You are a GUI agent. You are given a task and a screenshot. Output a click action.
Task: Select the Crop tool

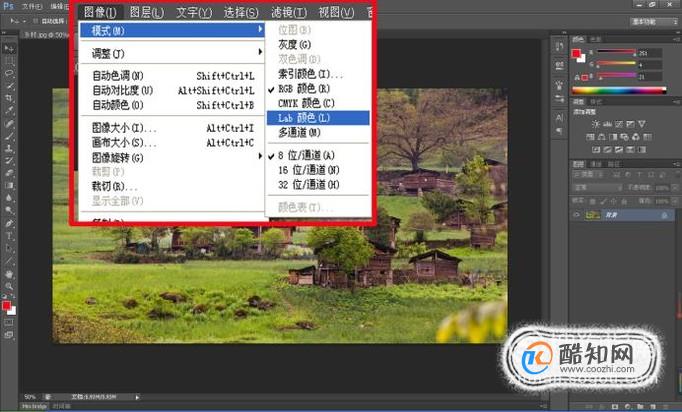9,98
